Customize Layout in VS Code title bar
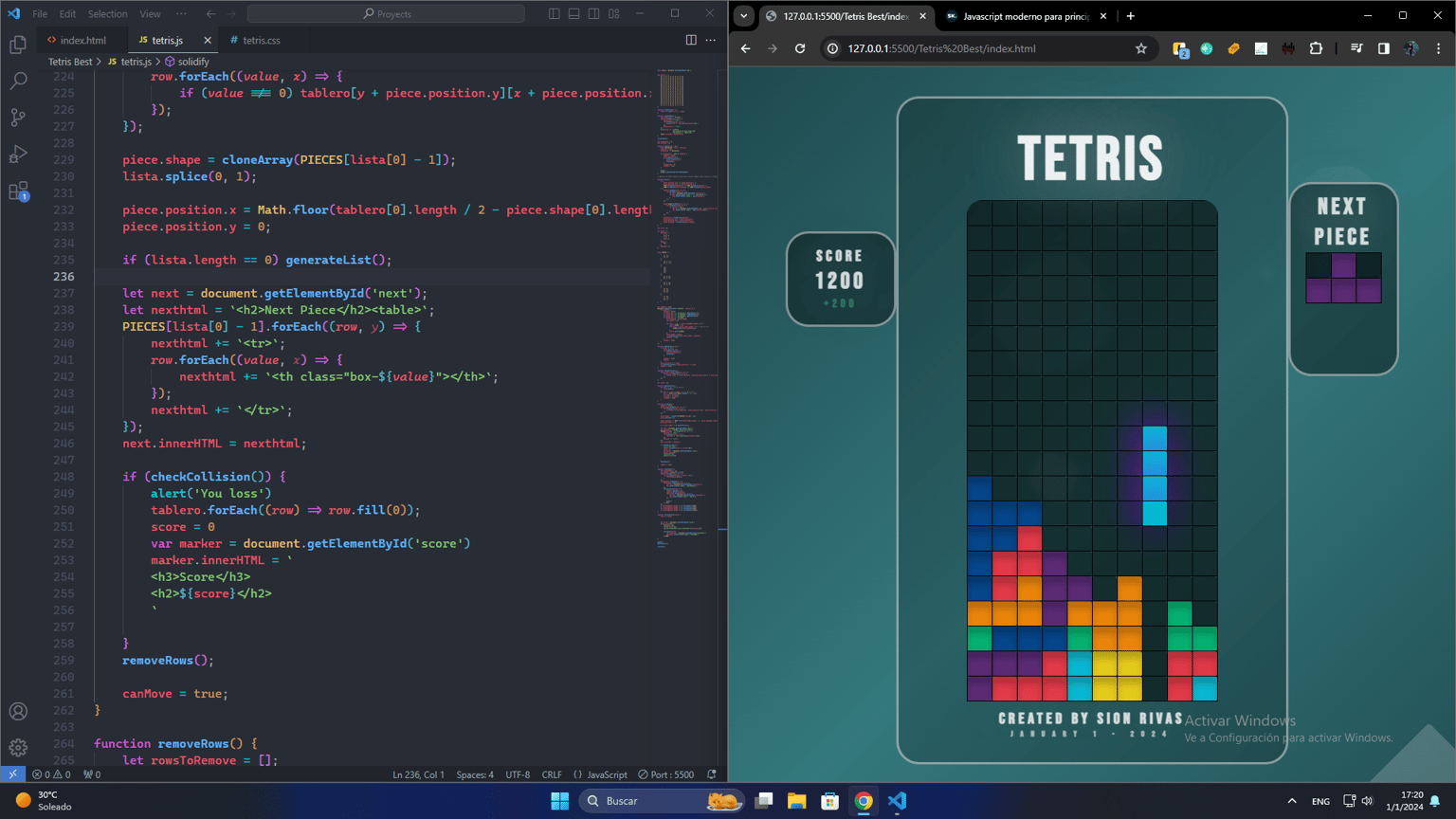This screenshot has height=819, width=1456. (614, 14)
